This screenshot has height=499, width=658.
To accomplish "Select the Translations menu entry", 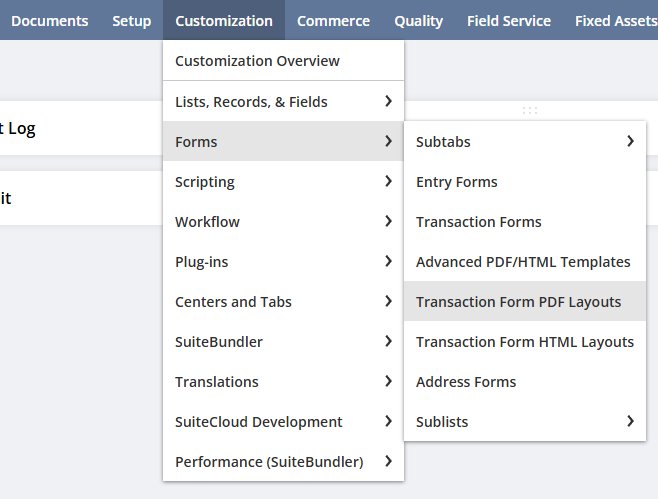I will coord(283,381).
